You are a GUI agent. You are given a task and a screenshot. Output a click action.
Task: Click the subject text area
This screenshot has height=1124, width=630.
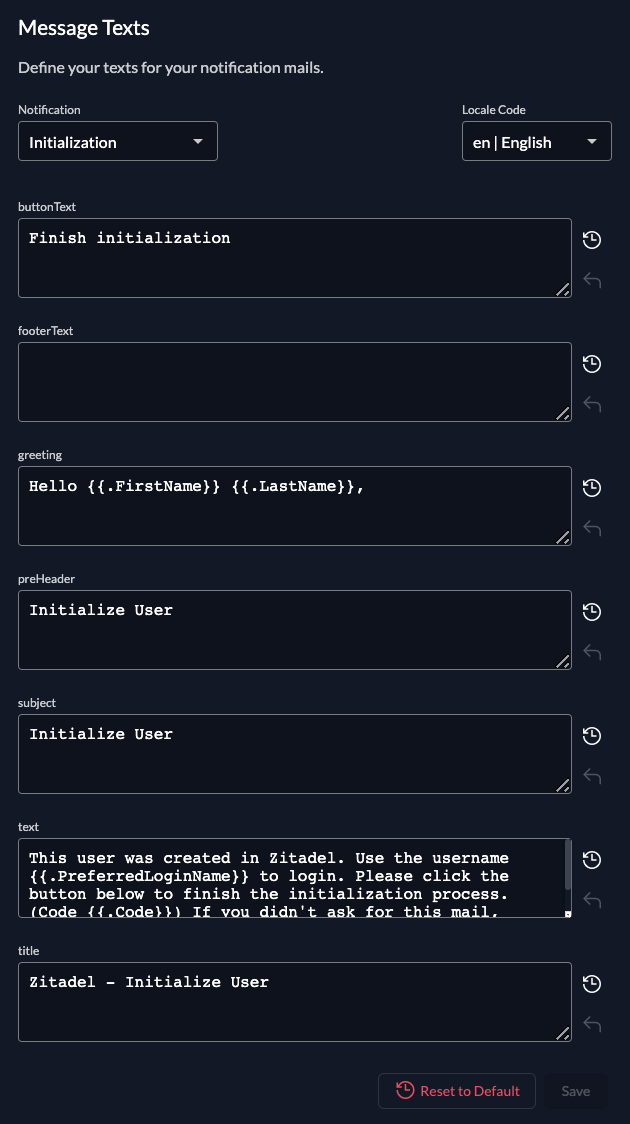click(x=295, y=754)
